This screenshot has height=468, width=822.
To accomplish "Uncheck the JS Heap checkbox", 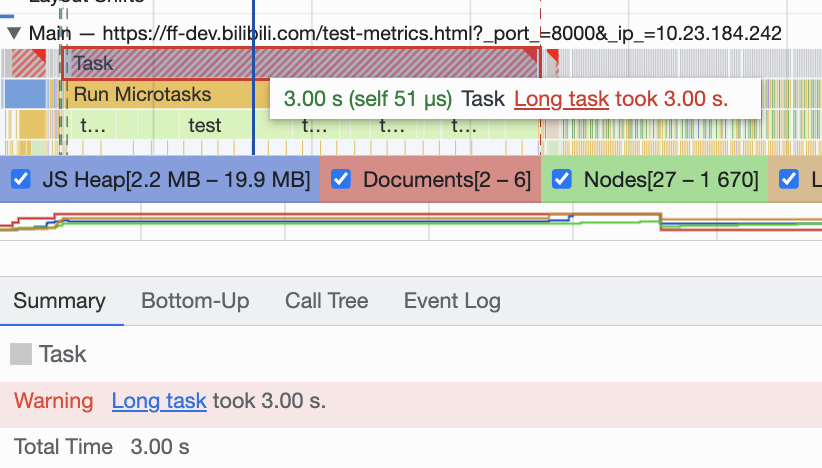I will pos(21,179).
